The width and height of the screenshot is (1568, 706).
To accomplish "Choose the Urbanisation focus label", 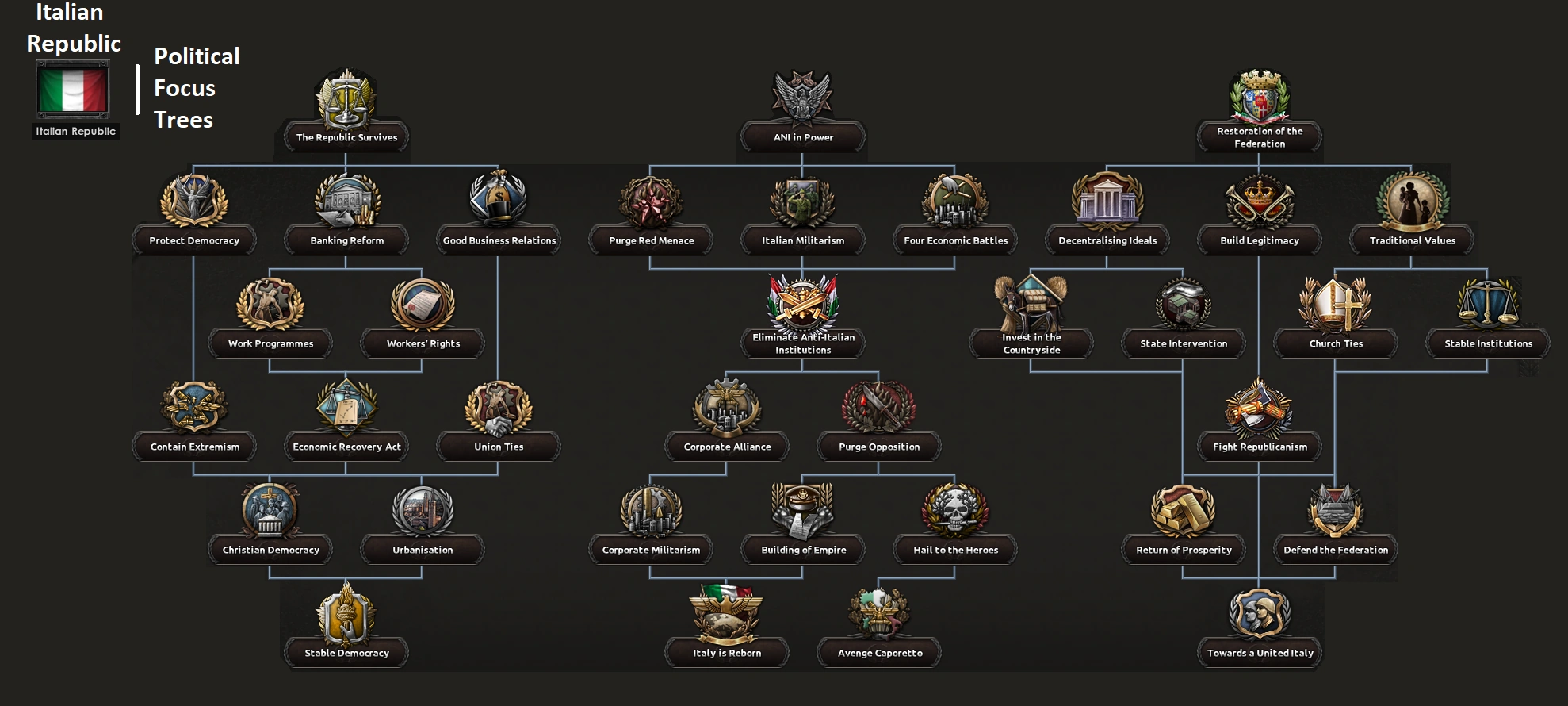I will click(423, 550).
